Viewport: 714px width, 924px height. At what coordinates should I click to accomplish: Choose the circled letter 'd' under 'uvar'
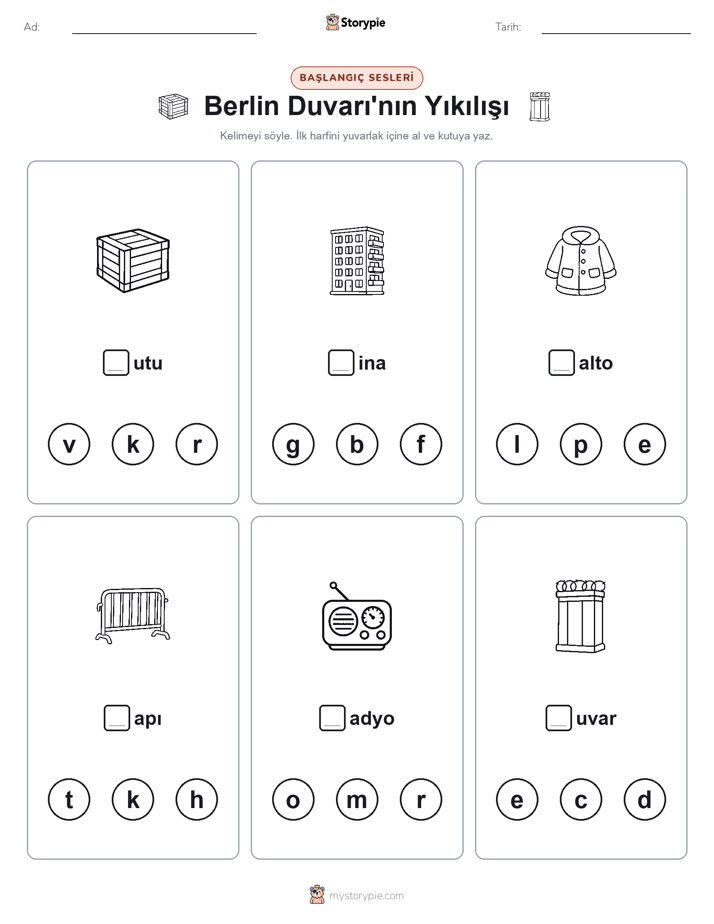(x=644, y=800)
